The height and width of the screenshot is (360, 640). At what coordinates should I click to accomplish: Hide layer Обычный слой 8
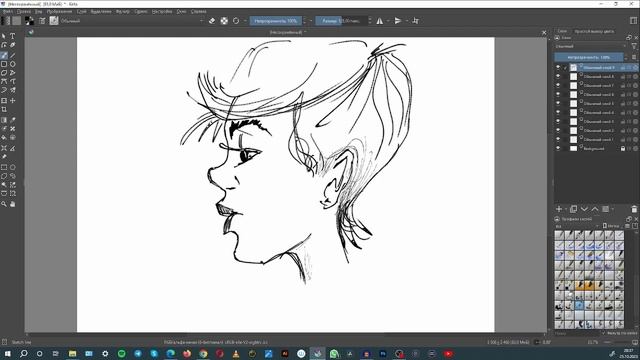(558, 76)
